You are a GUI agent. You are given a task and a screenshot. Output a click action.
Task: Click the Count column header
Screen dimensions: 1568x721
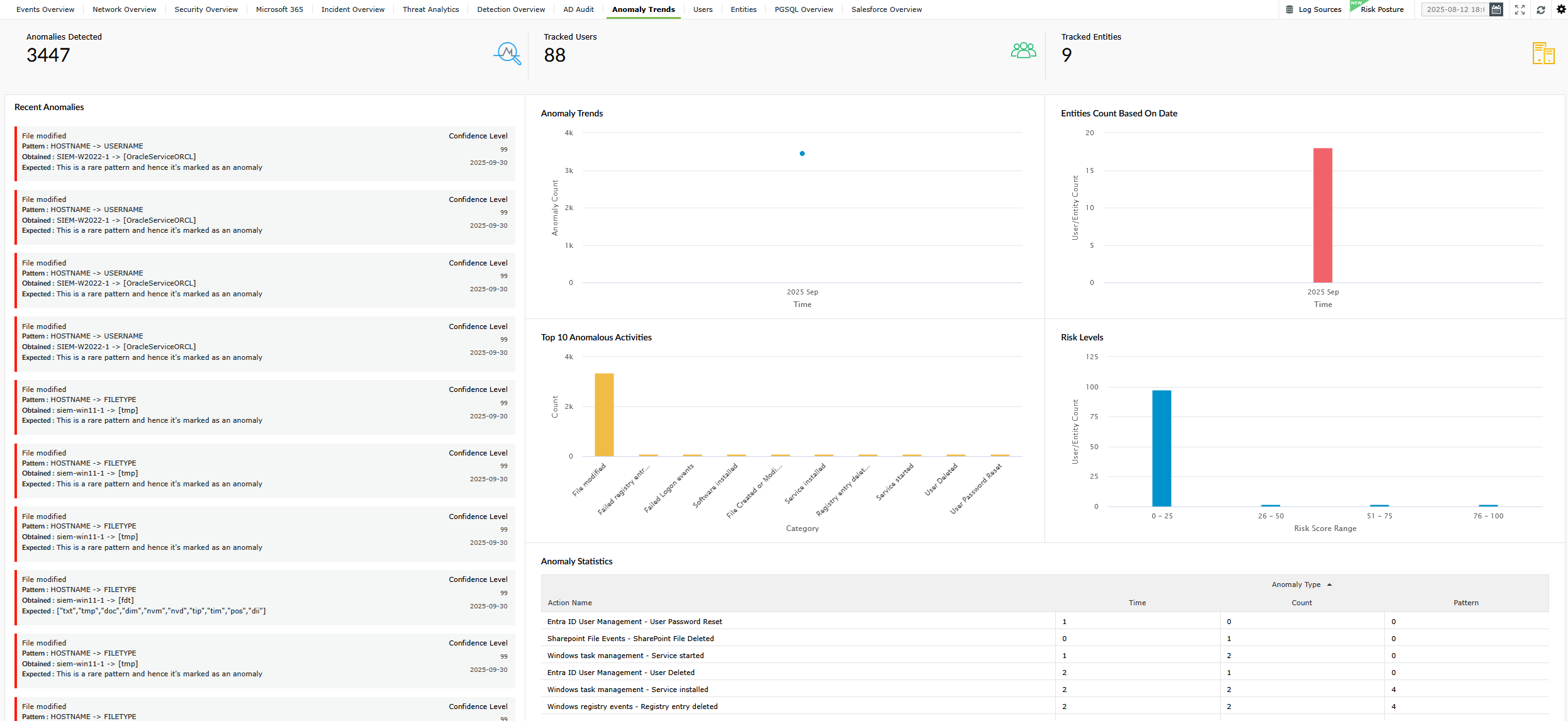(x=1302, y=603)
